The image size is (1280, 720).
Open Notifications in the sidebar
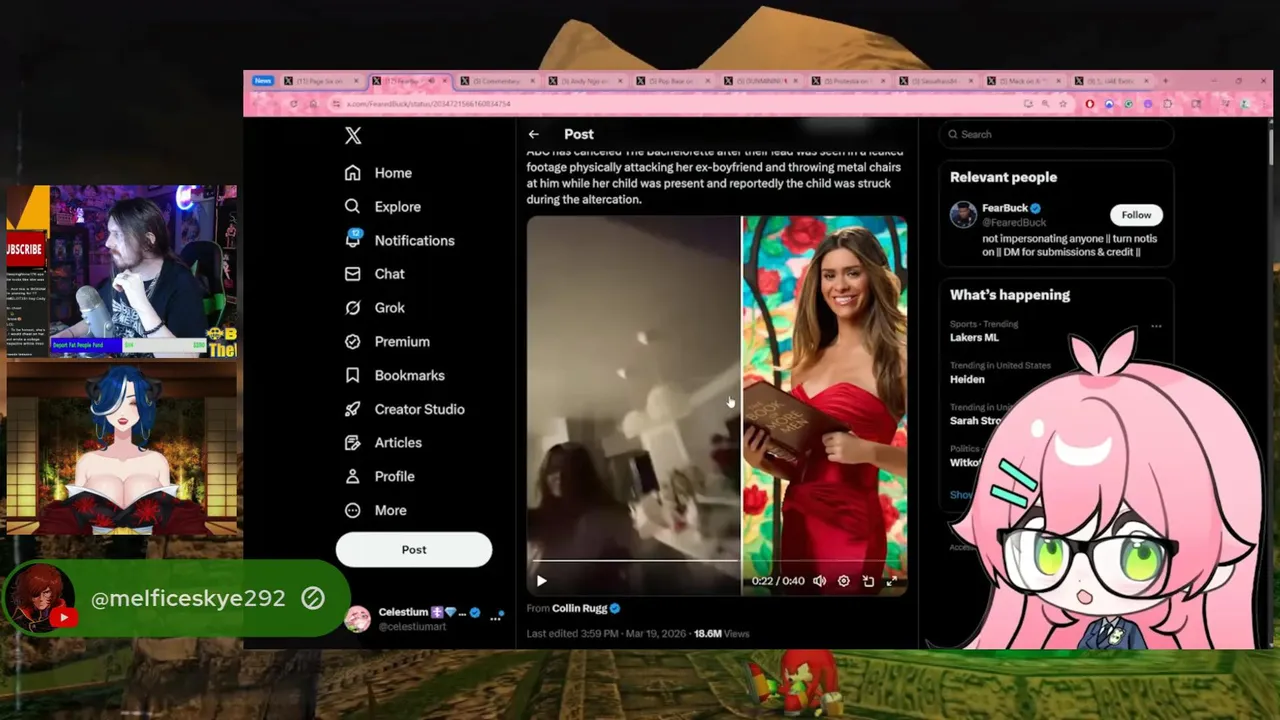click(x=399, y=240)
